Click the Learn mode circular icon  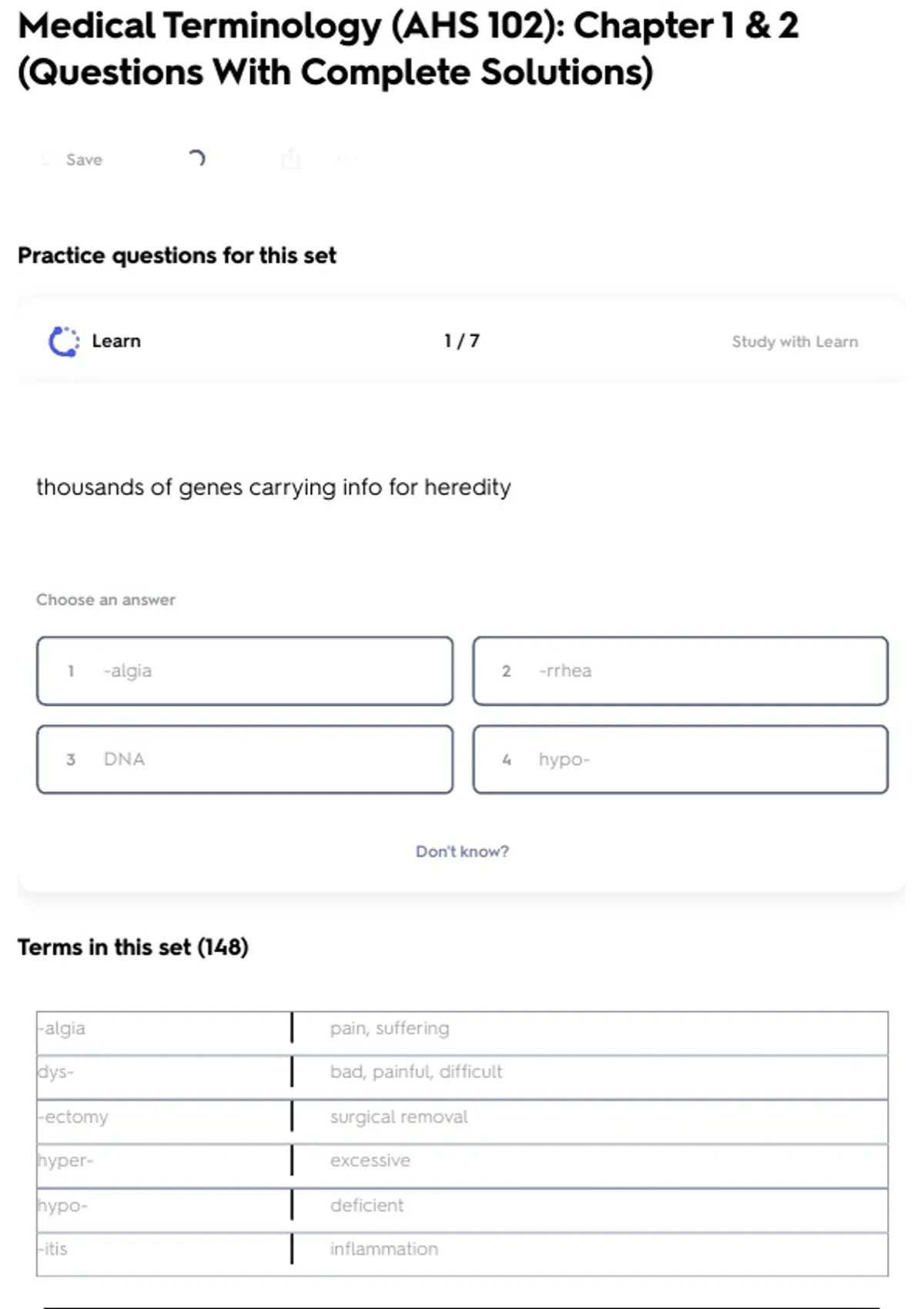[64, 341]
